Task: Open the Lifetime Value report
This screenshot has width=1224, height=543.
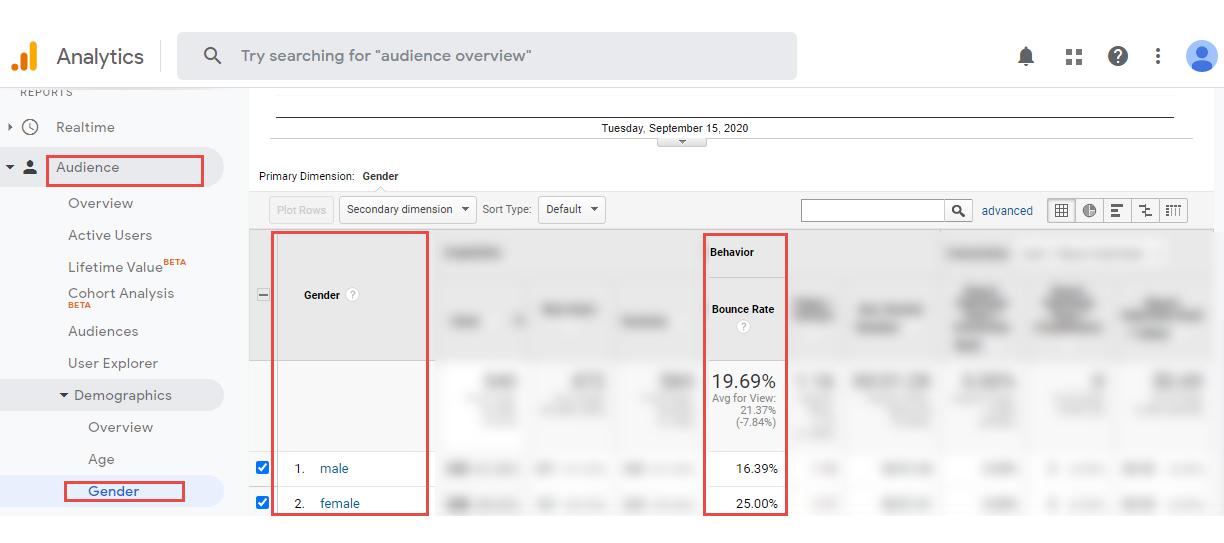Action: coord(115,267)
